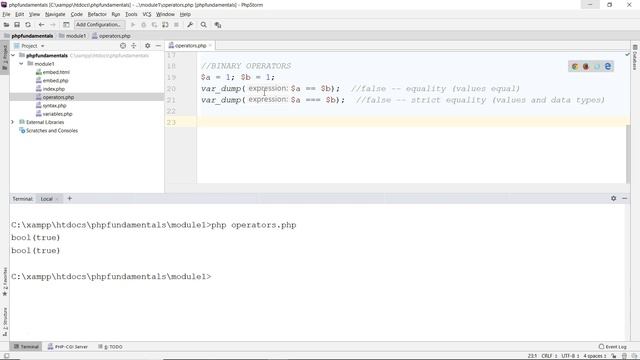The image size is (640, 360).
Task: Open file in Edge browser icon
Action: [x=608, y=67]
